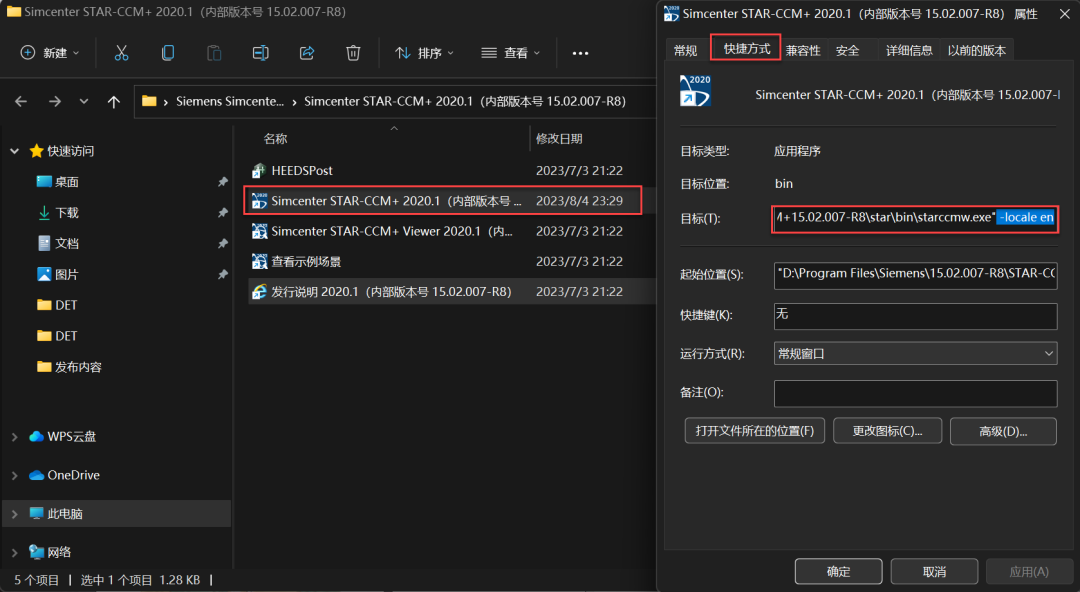The image size is (1080, 592).
Task: Expand the 网络 tree node
Action: coord(14,552)
